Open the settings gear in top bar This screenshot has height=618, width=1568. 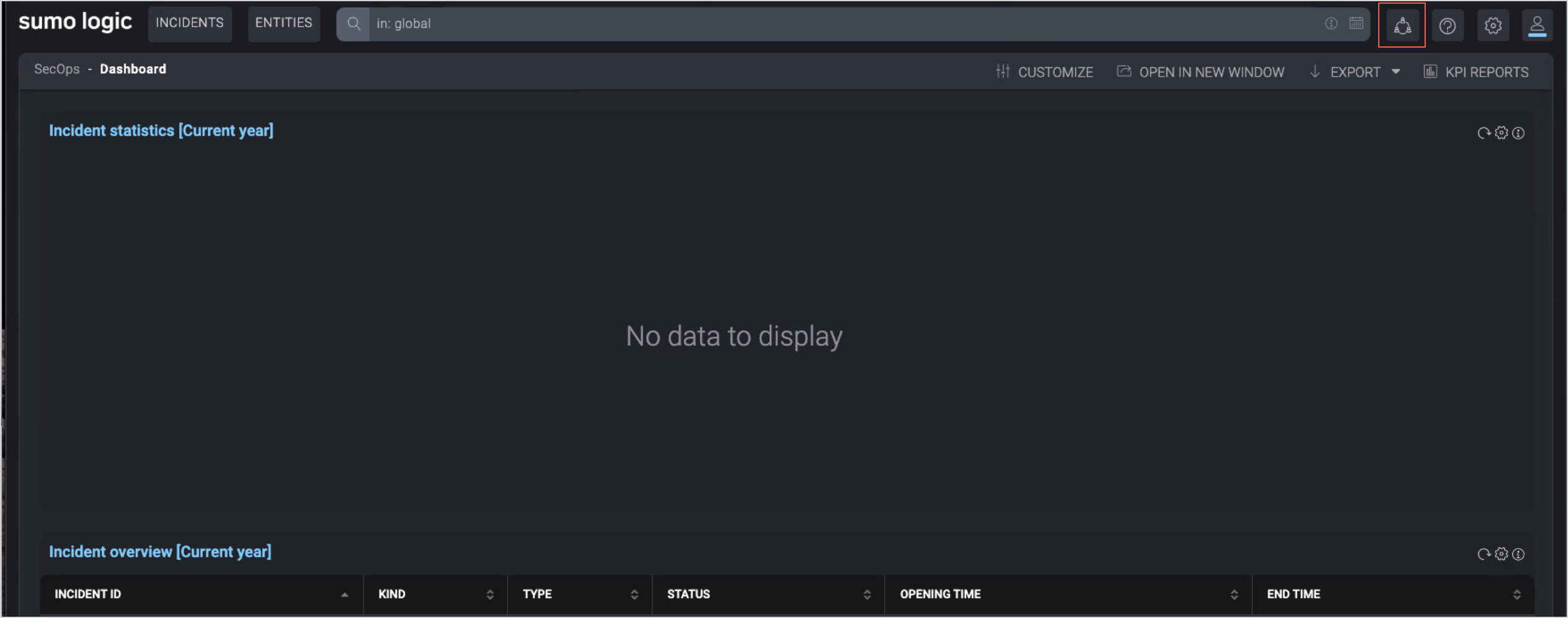coord(1493,25)
